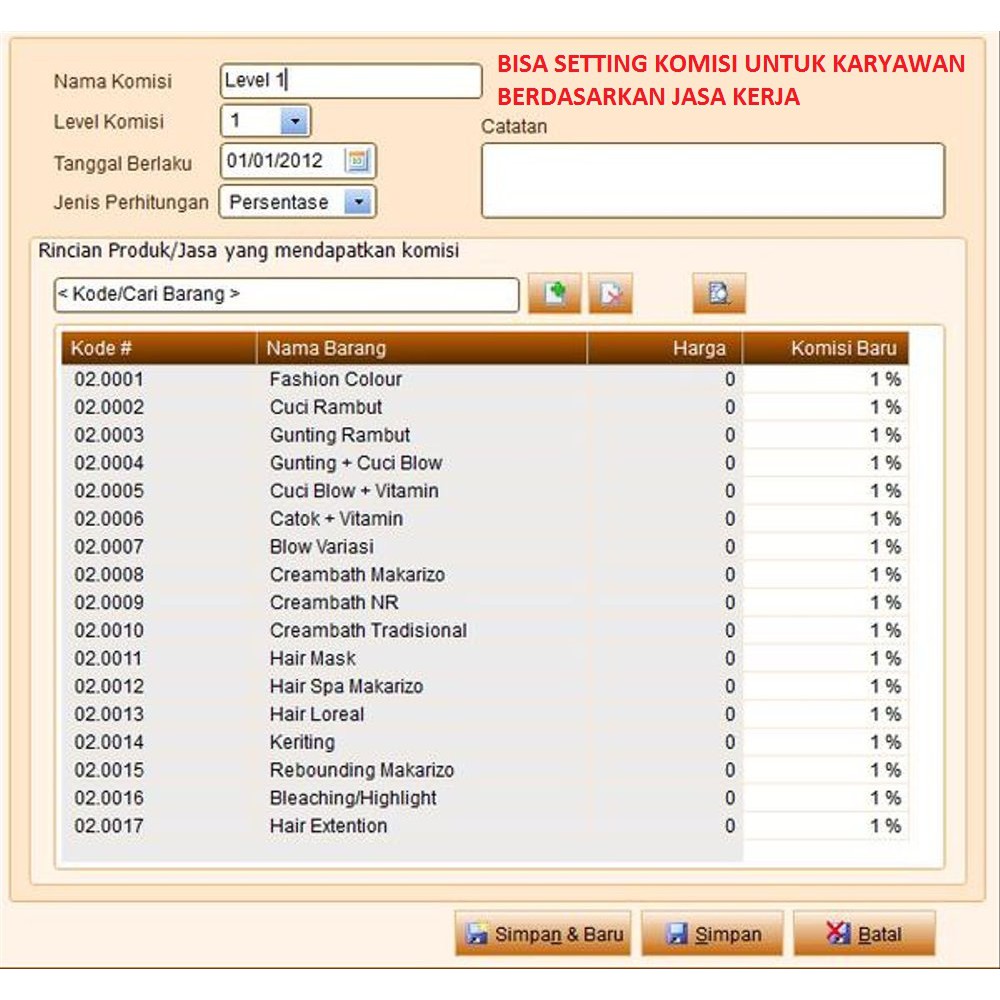This screenshot has height=1000, width=1000.
Task: Open the calendar picker for Tanggal Berlaku
Action: pos(357,161)
